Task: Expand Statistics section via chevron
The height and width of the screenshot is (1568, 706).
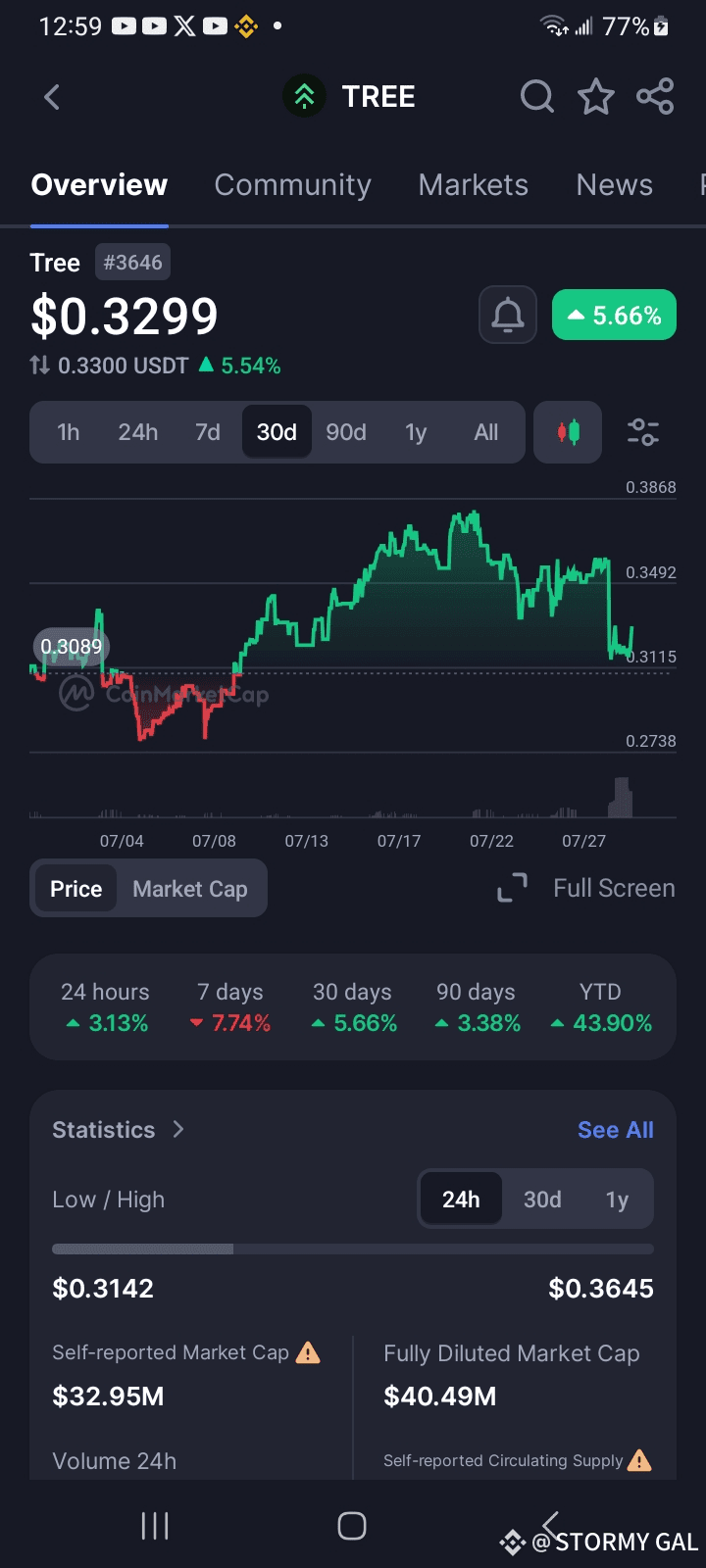Action: (178, 1129)
